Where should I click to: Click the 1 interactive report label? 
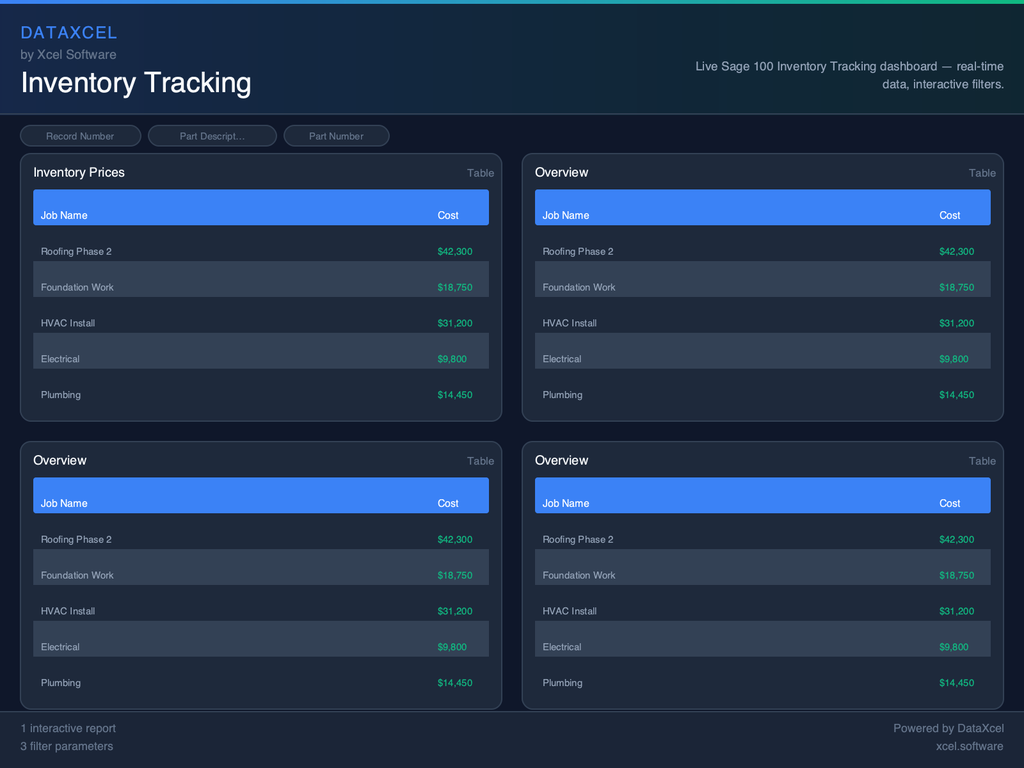click(68, 728)
